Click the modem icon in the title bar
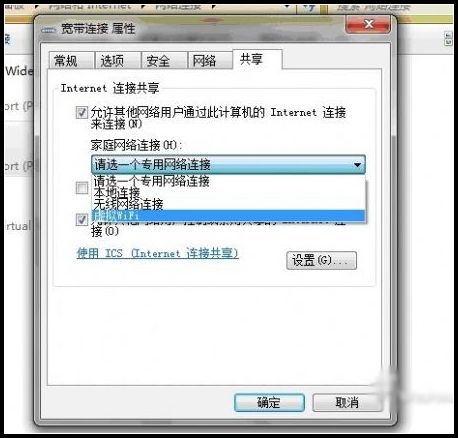This screenshot has height=438, width=458. tap(48, 30)
